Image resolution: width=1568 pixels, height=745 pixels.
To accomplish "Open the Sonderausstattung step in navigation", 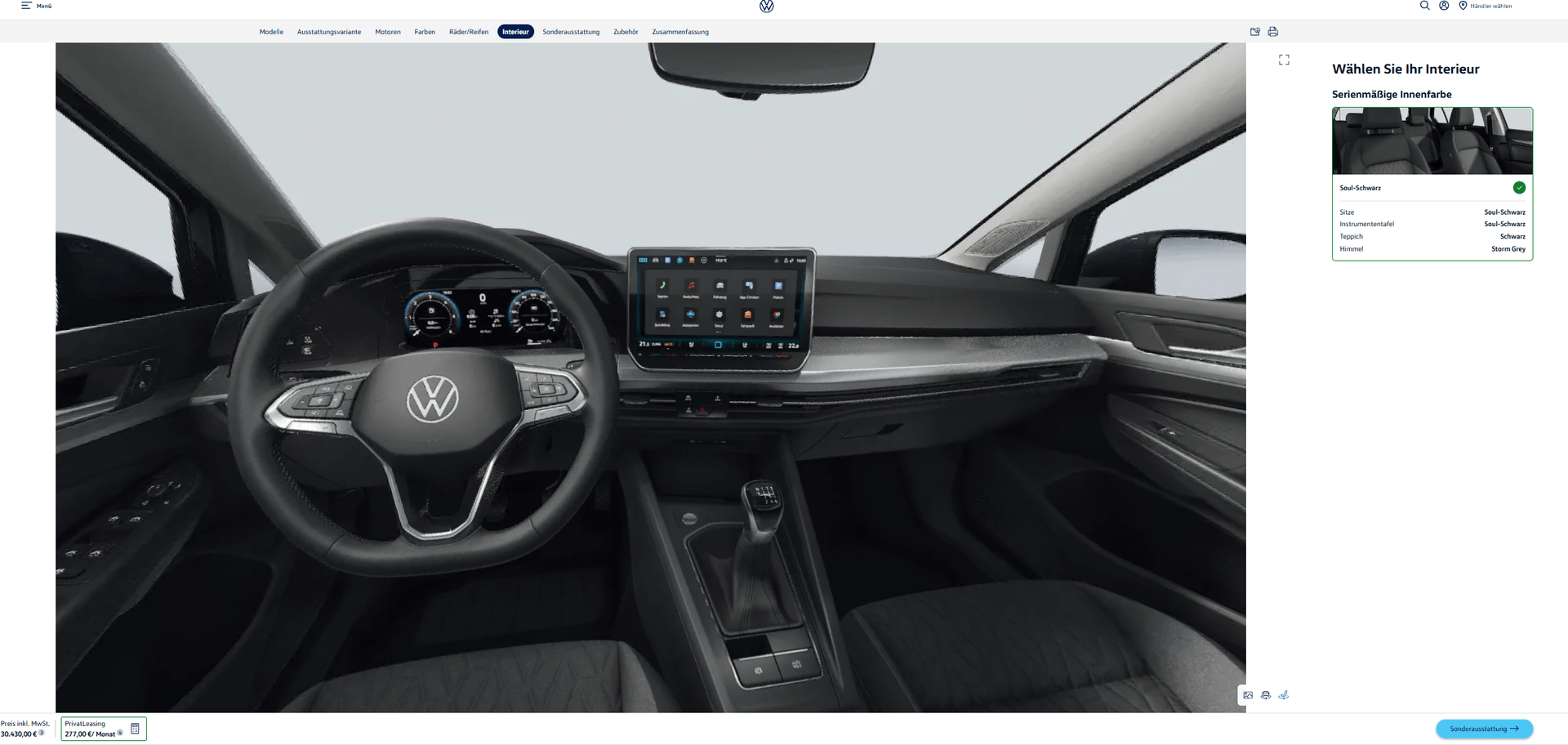I will (x=571, y=32).
